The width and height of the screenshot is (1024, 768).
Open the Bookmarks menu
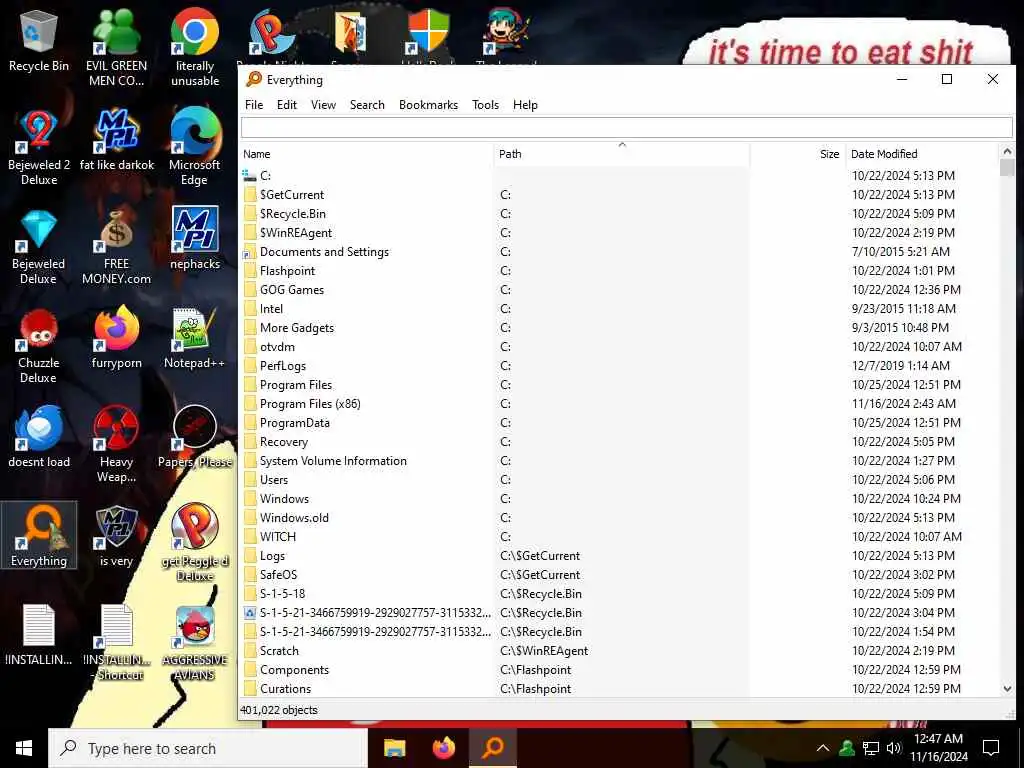tap(428, 104)
